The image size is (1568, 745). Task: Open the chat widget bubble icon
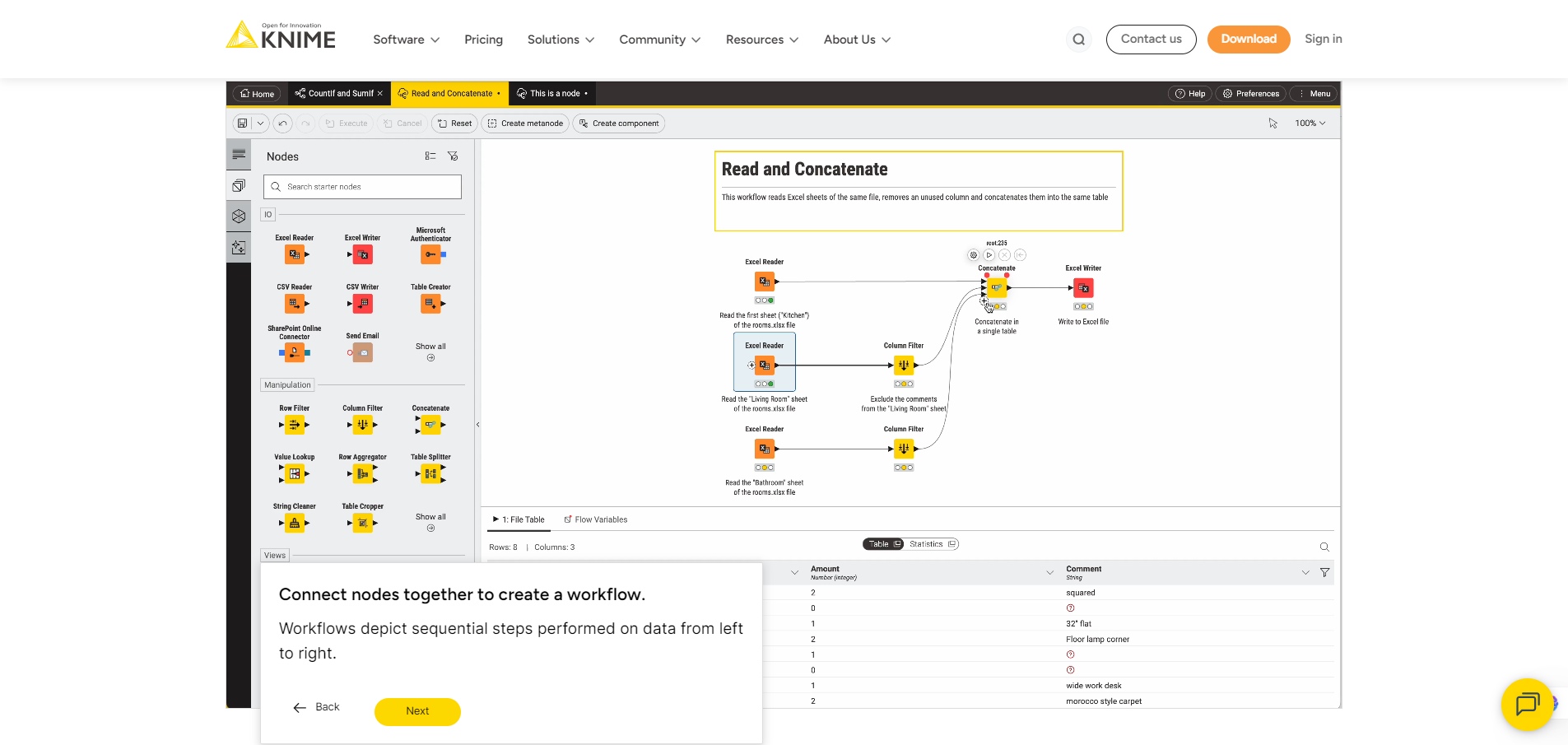[1527, 704]
